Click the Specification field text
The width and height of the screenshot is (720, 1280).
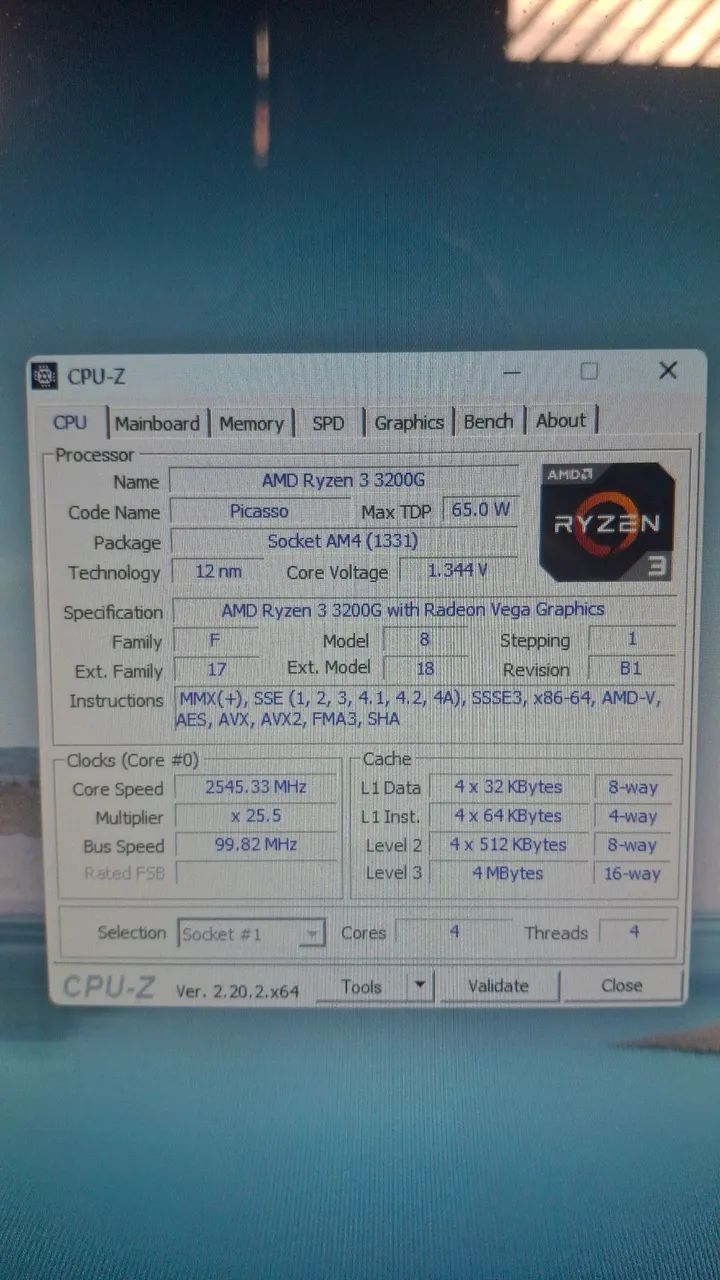click(x=424, y=609)
